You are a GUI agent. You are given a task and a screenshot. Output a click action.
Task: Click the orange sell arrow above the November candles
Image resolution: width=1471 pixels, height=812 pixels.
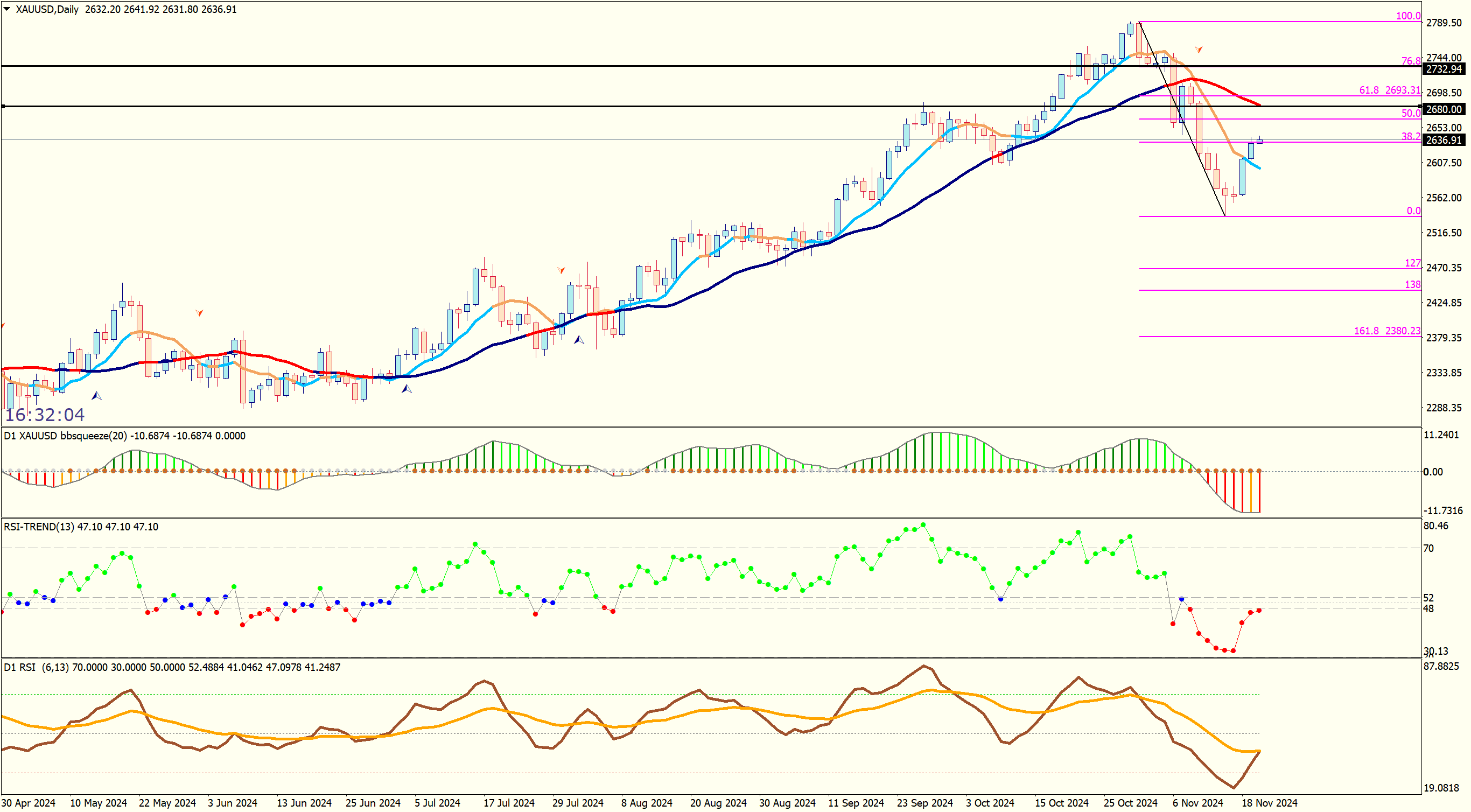coord(1199,50)
